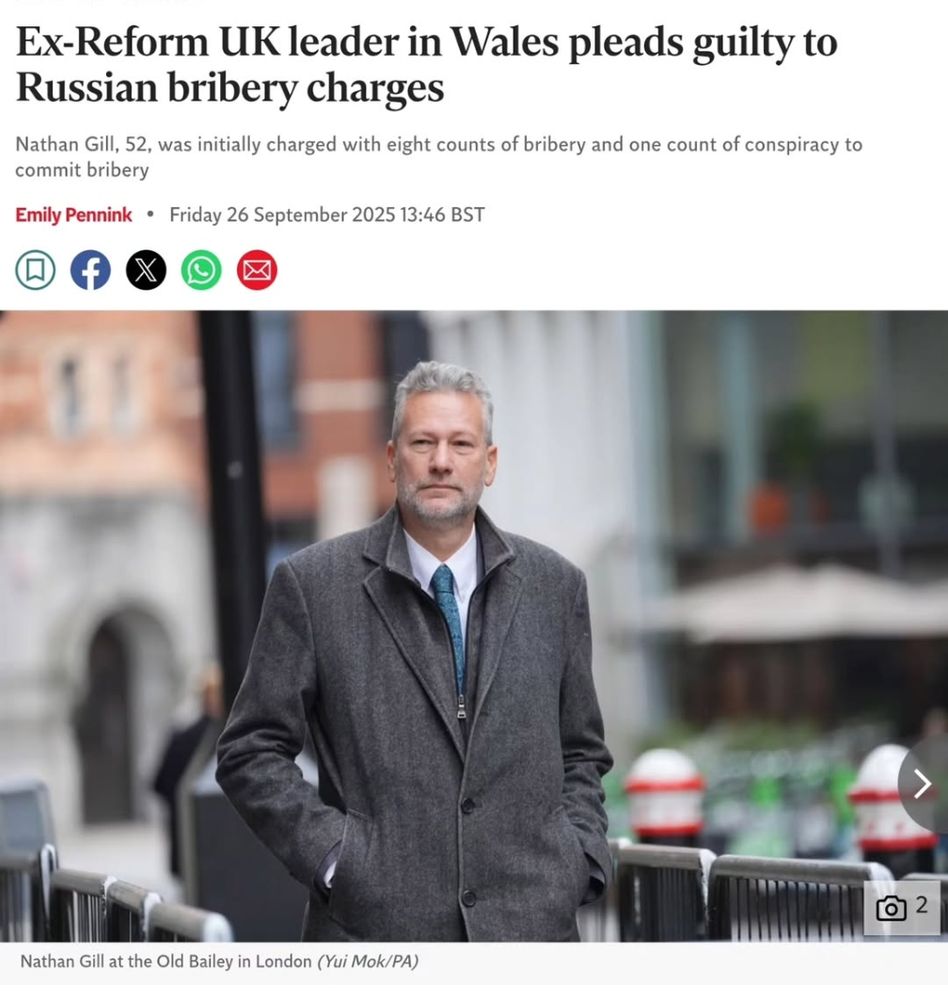This screenshot has width=948, height=1000.
Task: Click 'Nathan Gill, 52' in the standfirst
Action: coord(83,145)
